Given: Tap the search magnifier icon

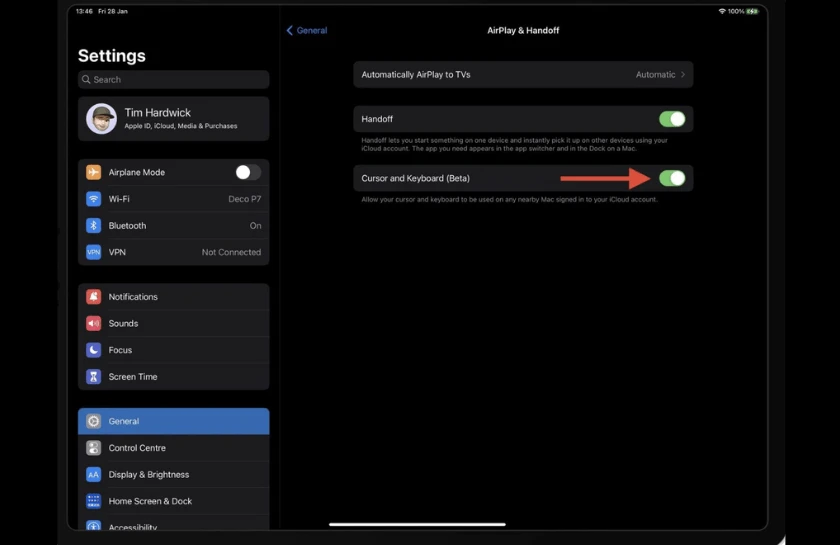Looking at the screenshot, I should (x=86, y=79).
